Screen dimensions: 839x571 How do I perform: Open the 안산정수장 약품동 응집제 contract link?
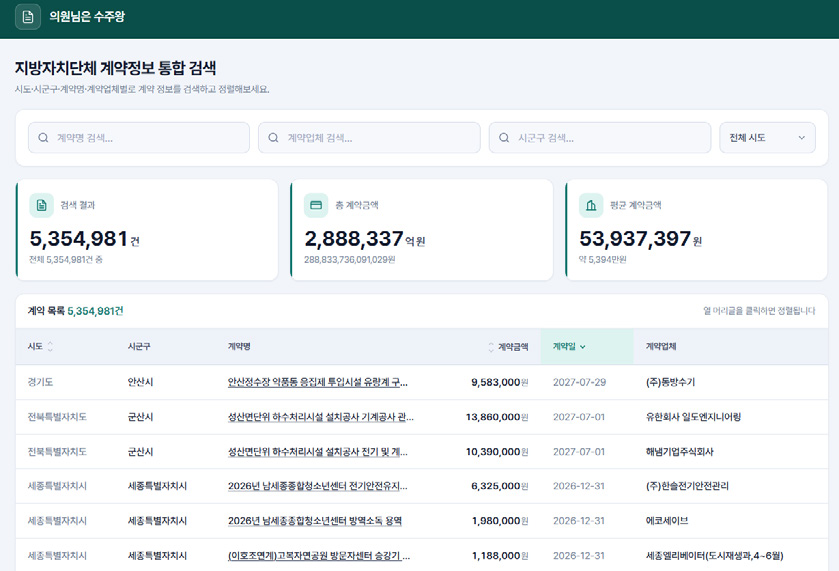pyautogui.click(x=318, y=382)
